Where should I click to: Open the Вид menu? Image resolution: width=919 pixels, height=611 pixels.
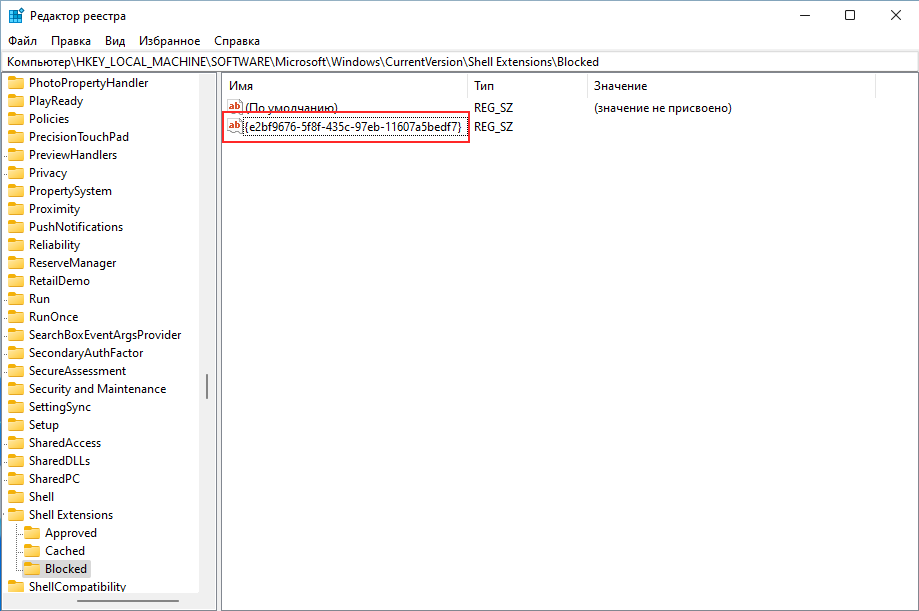pos(115,41)
